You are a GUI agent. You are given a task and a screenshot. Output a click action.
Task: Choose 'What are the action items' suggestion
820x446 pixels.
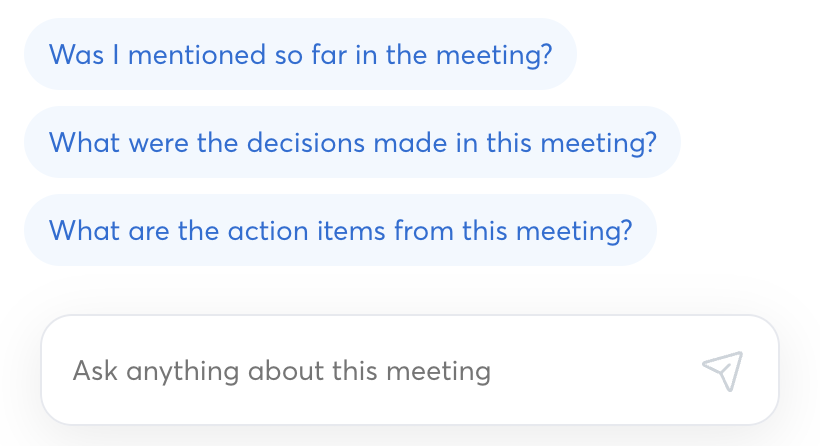[x=340, y=230]
